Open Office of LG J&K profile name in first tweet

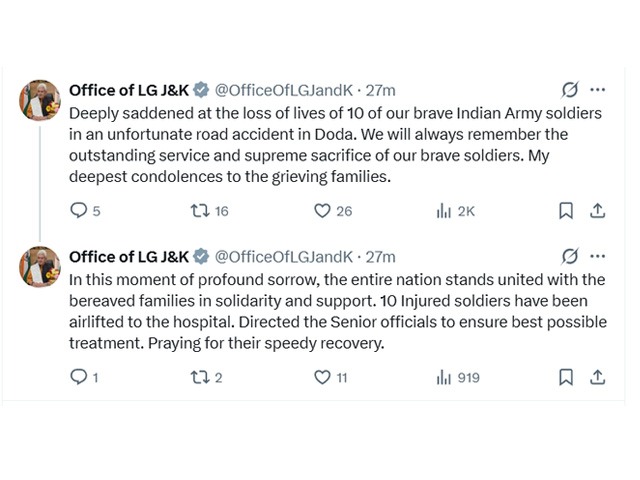point(129,89)
